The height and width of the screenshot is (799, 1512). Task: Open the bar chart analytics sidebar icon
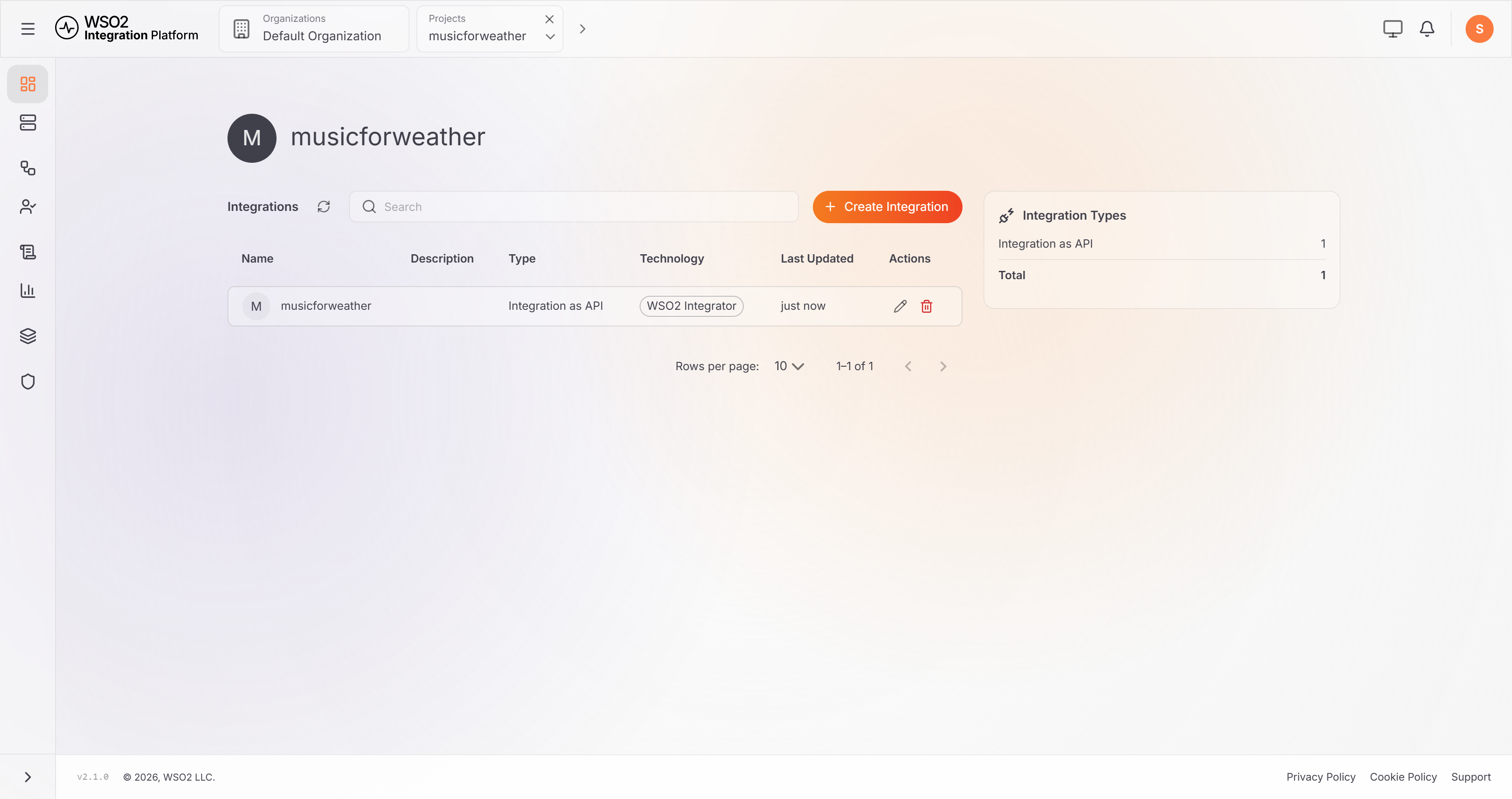click(28, 291)
